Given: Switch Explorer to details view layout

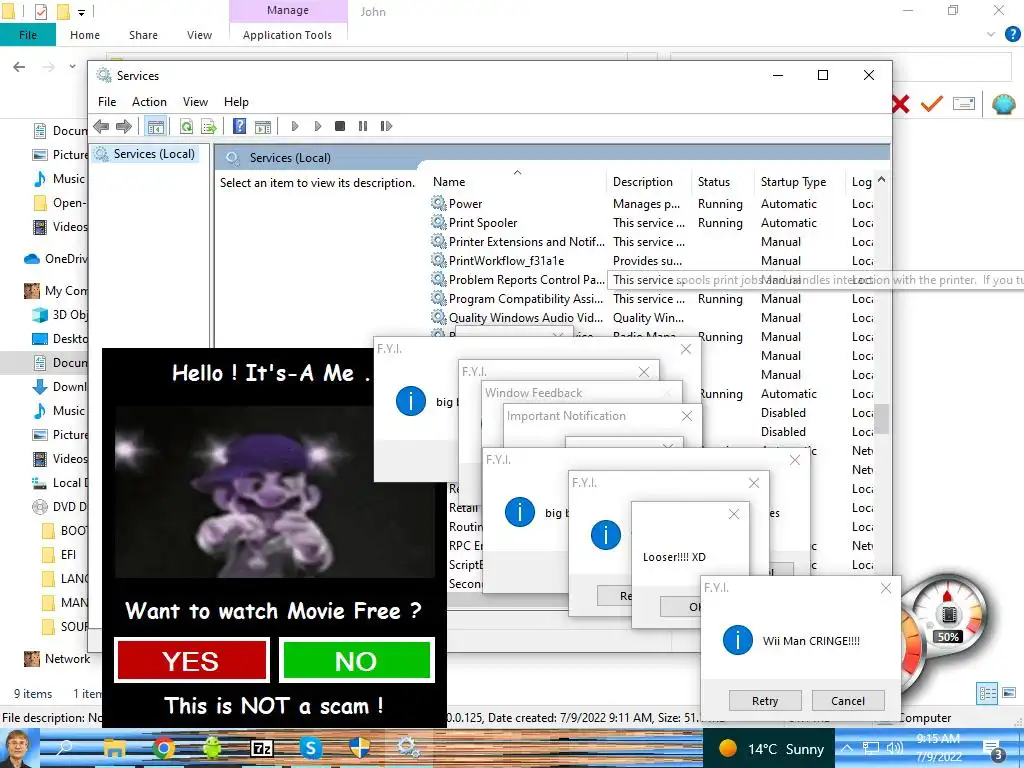Looking at the screenshot, I should [987, 694].
